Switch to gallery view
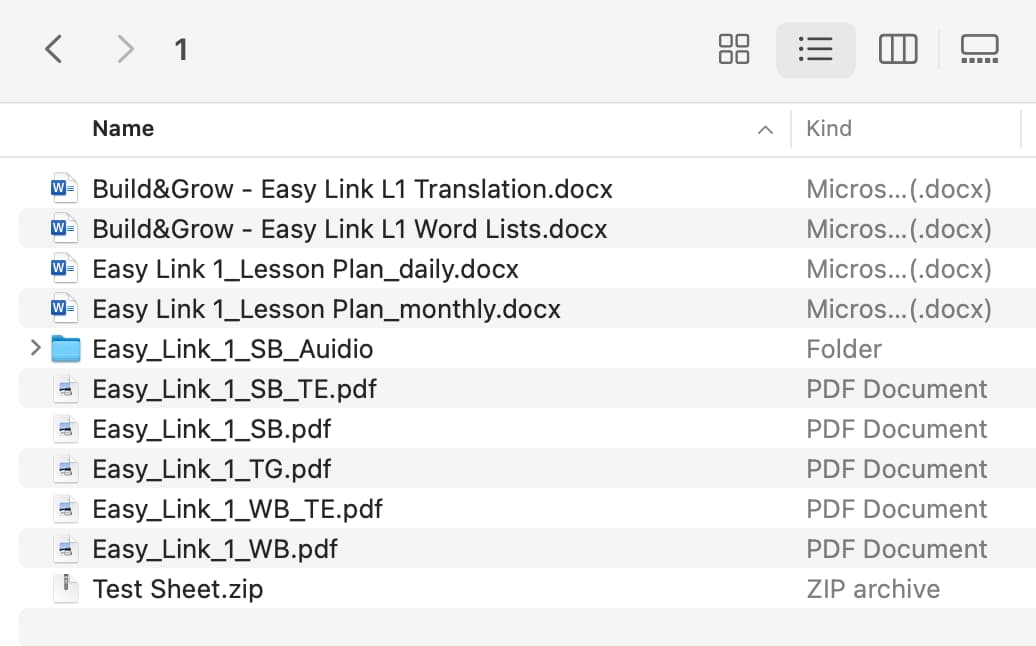The height and width of the screenshot is (646, 1036). (979, 50)
